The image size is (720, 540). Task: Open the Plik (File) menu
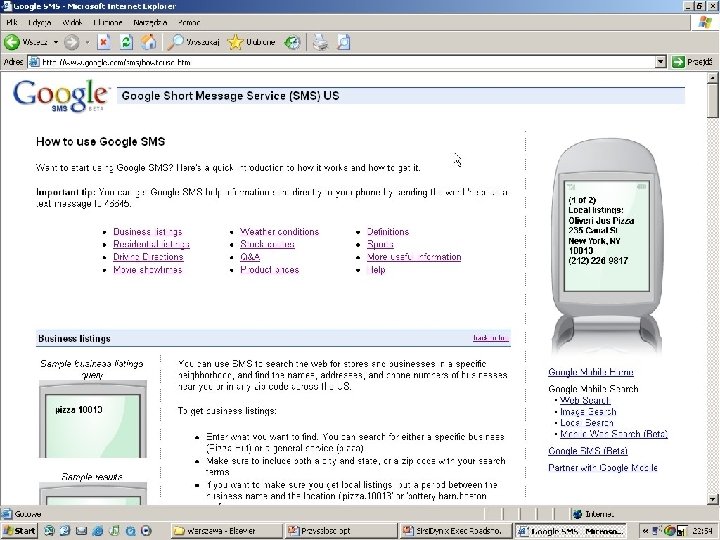pos(11,22)
